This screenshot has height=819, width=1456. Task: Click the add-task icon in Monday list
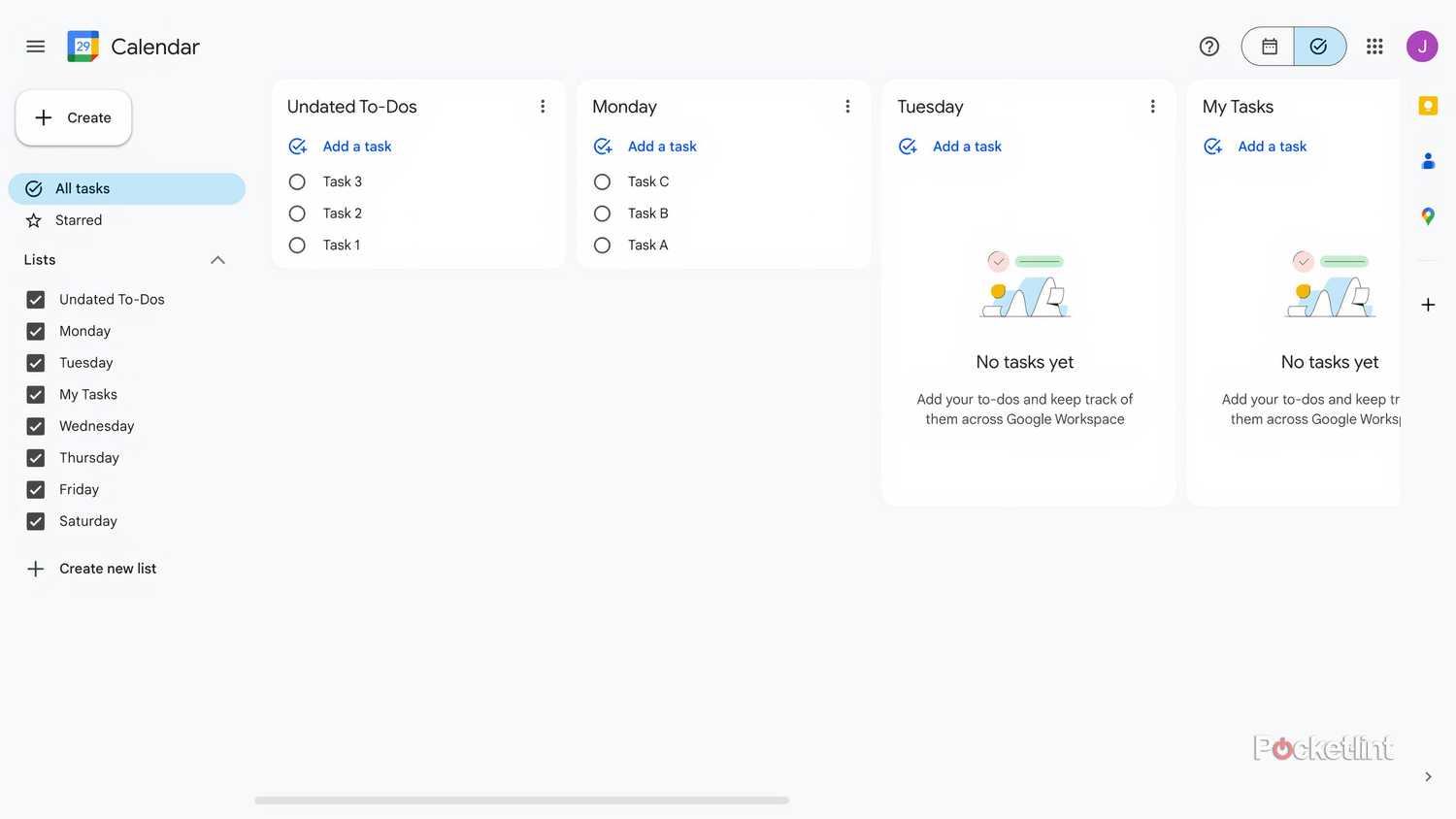[603, 147]
